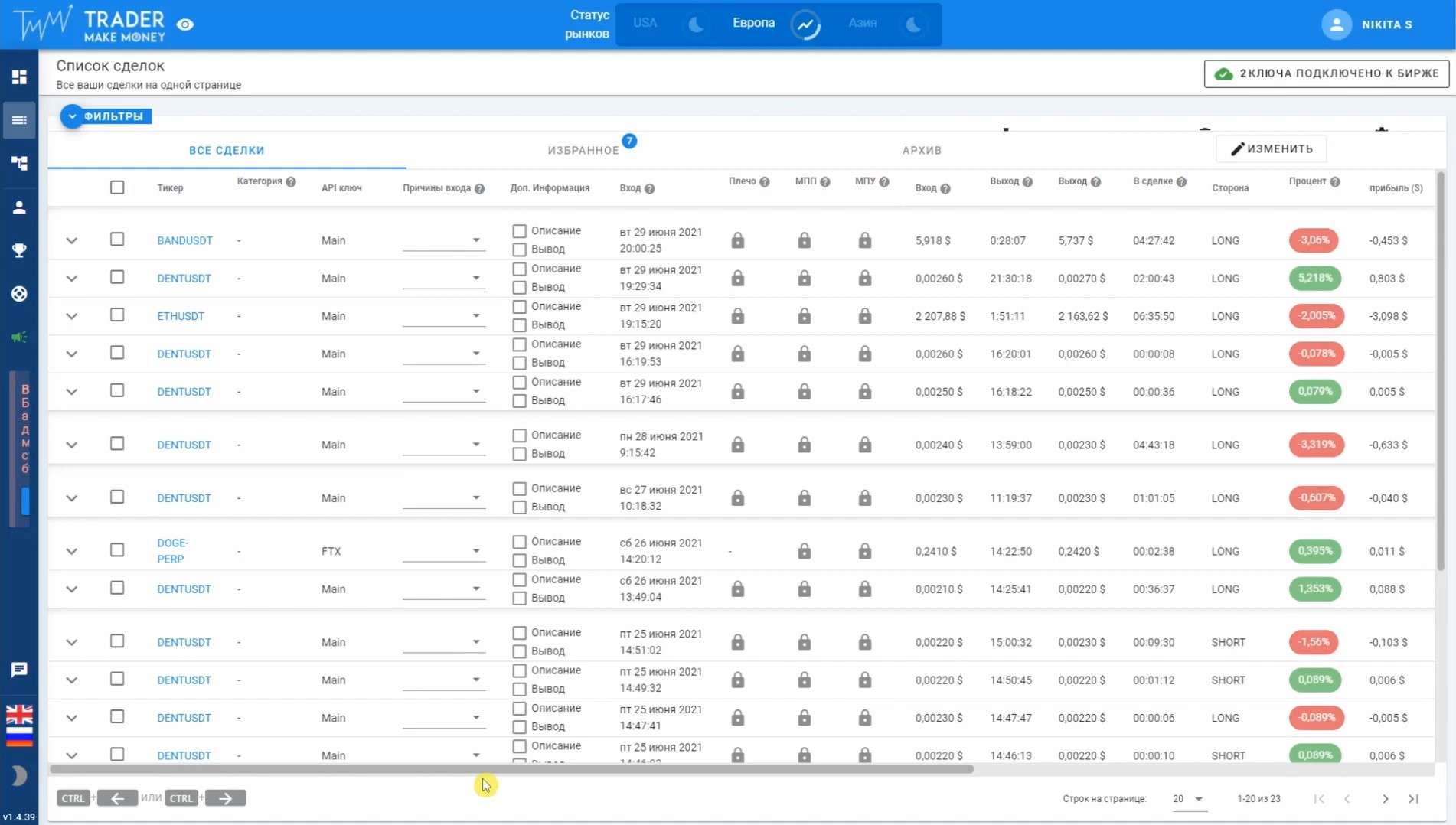Select the BANDUSDT row checkbox
The image size is (1456, 825).
click(117, 239)
